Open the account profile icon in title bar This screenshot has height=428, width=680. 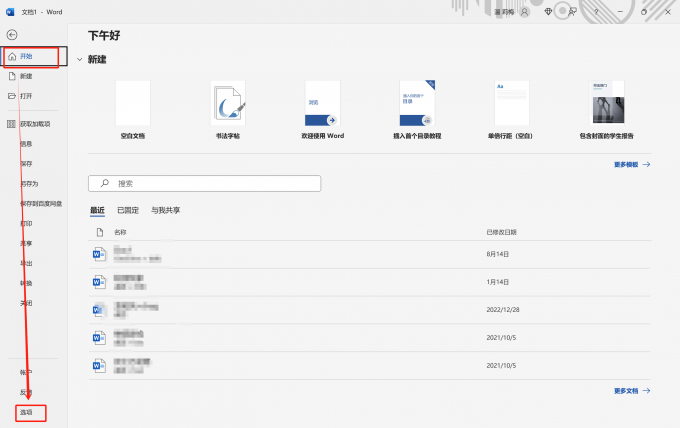(x=524, y=12)
